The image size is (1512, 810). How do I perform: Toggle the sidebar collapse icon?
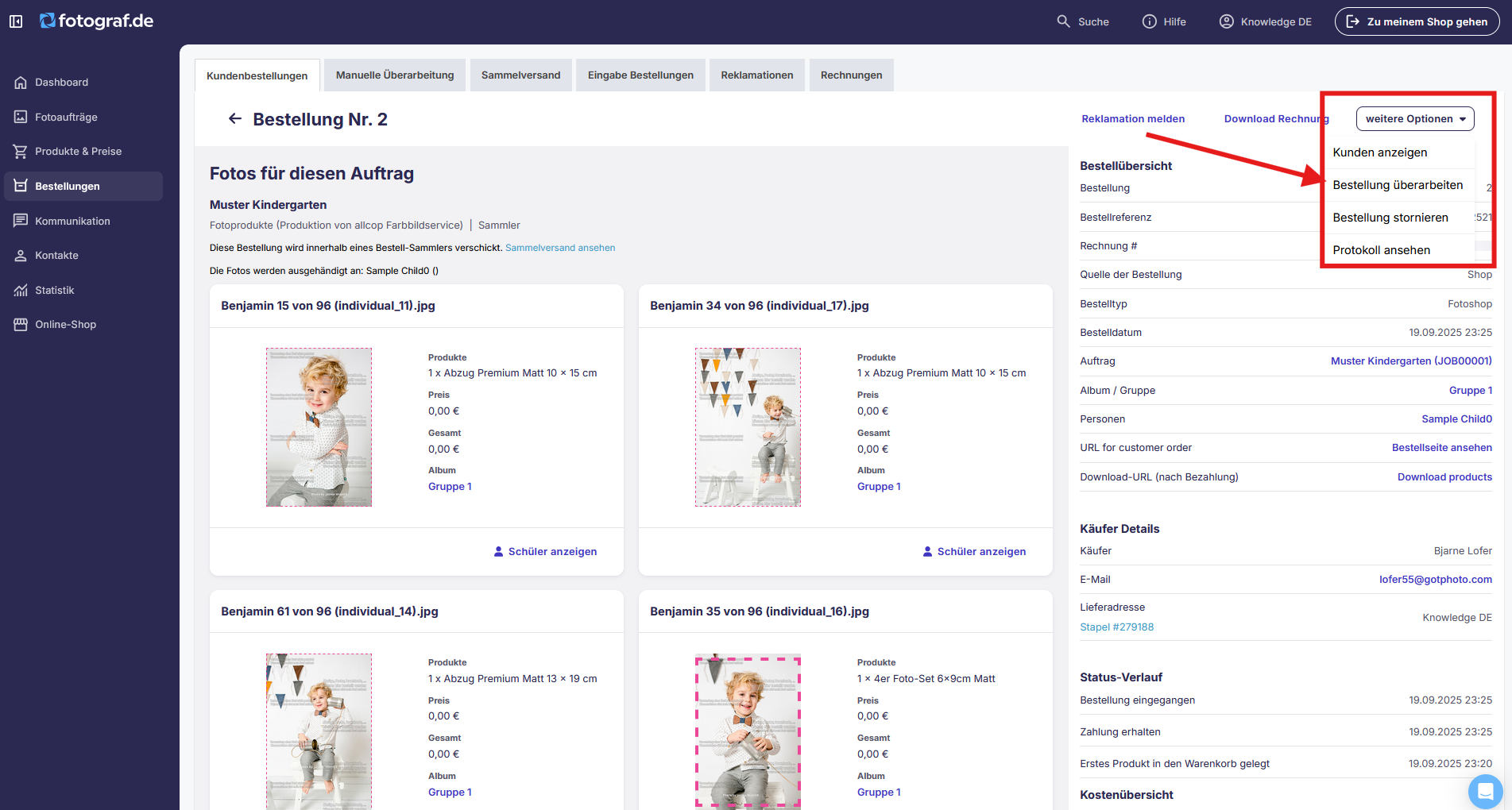pos(16,21)
